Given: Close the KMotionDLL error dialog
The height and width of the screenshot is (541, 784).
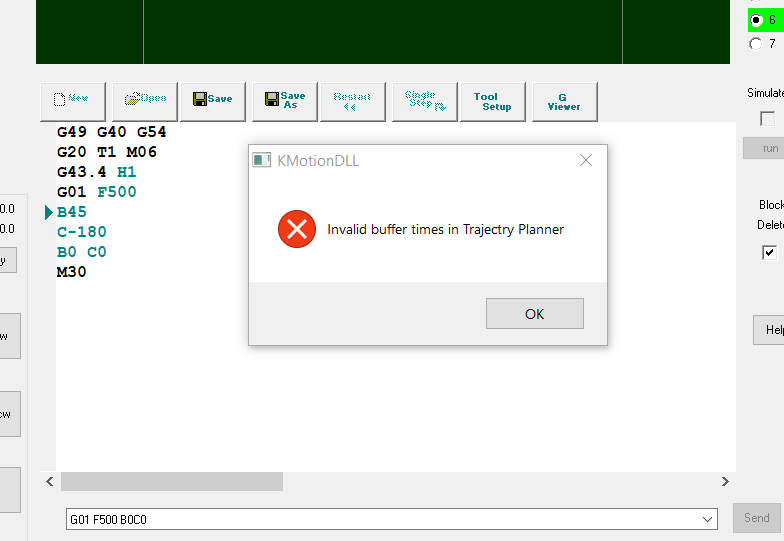Looking at the screenshot, I should point(586,160).
